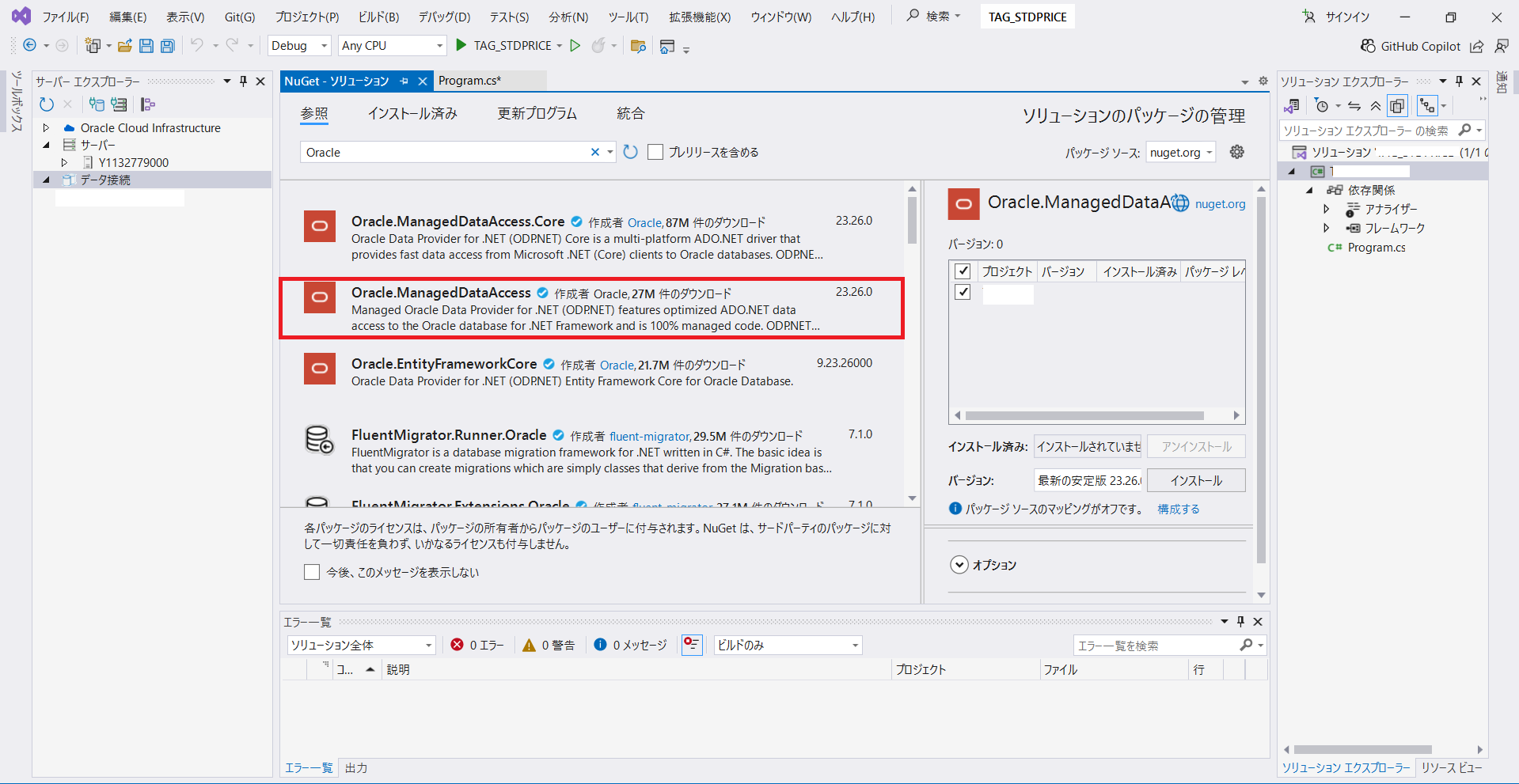Open the nuget.org link
The image size is (1519, 784).
(x=1220, y=204)
